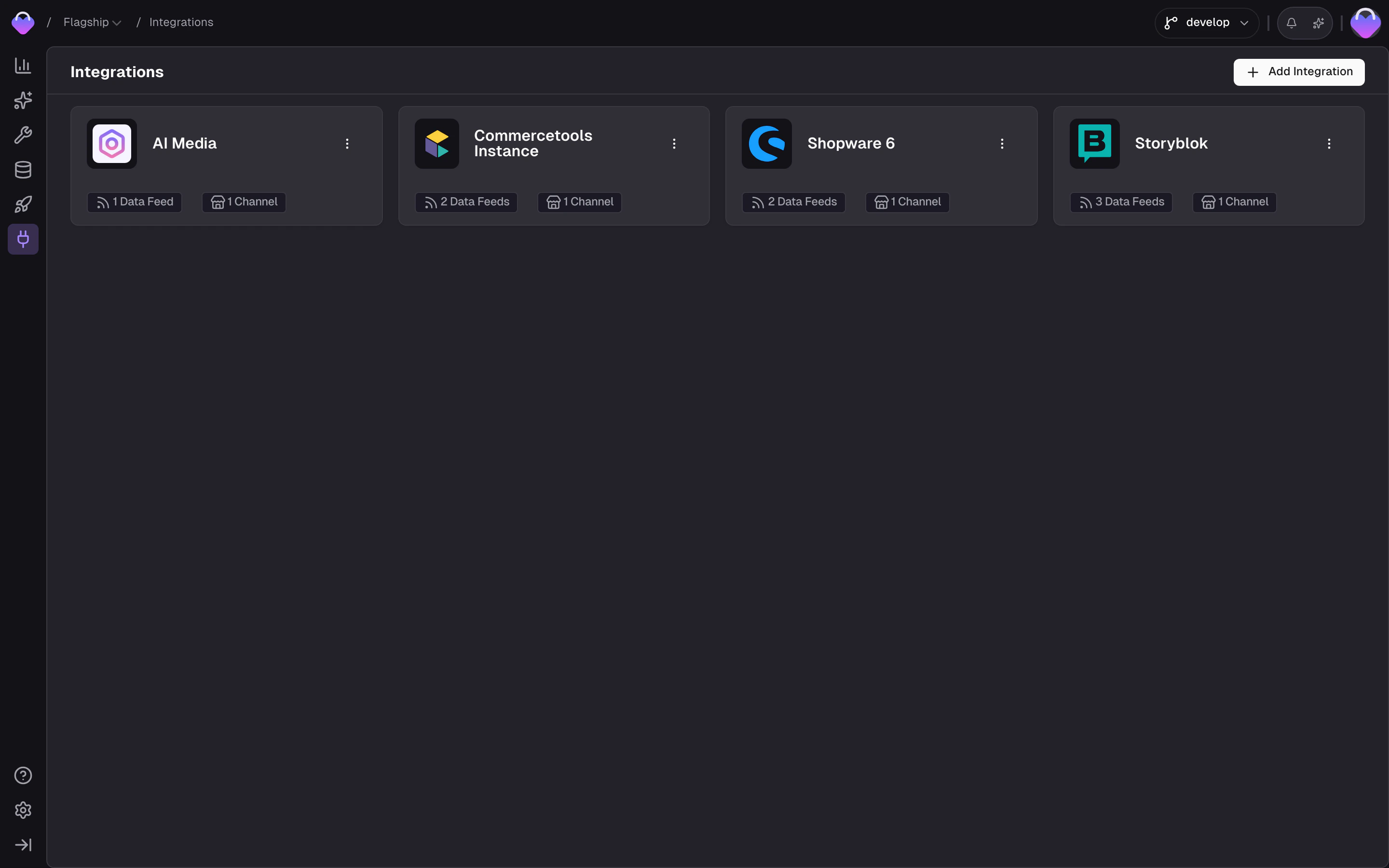Click AI Media's 1 Channel badge
This screenshot has width=1389, height=868.
(x=244, y=202)
